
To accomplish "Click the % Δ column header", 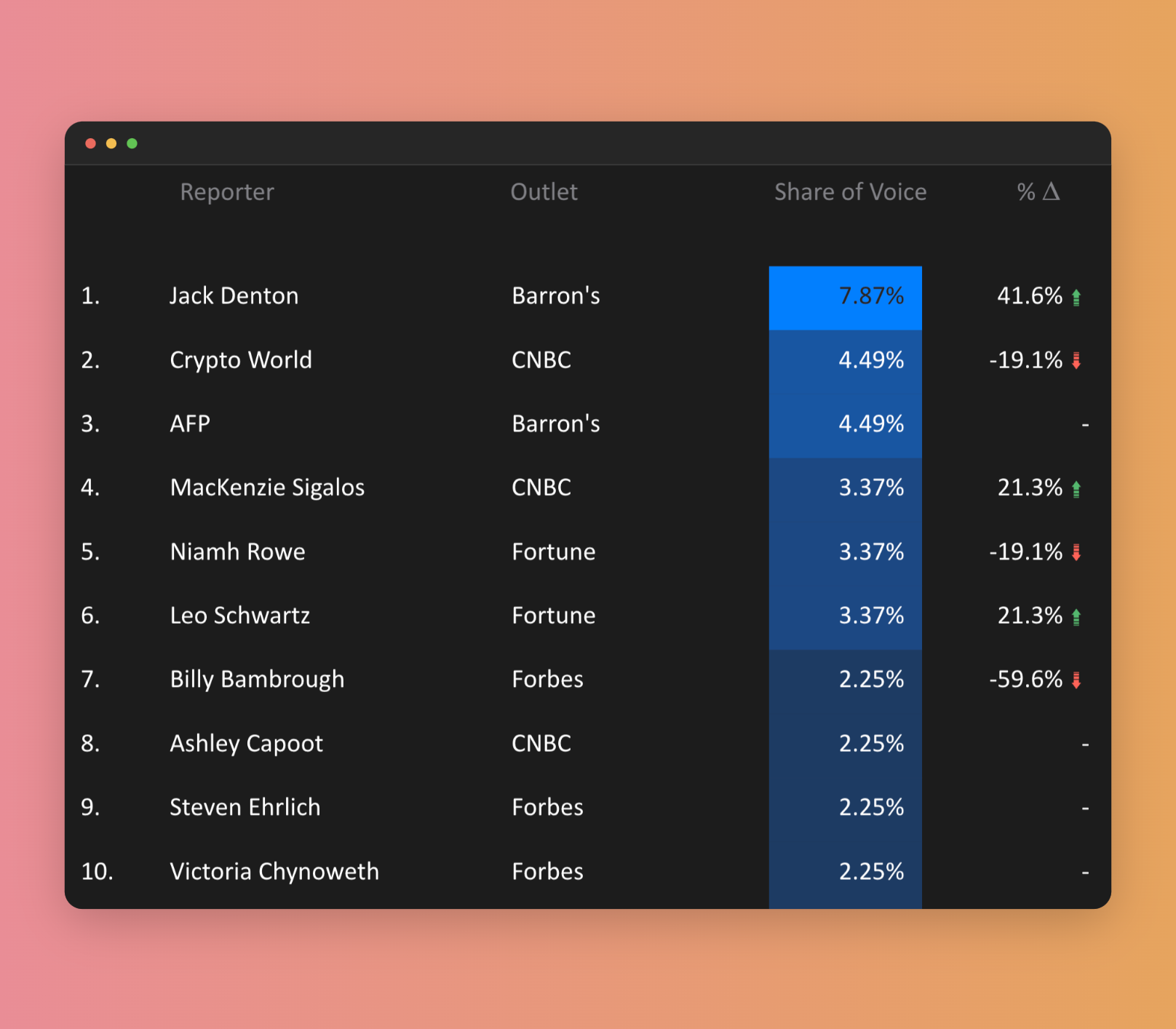I will point(1038,192).
